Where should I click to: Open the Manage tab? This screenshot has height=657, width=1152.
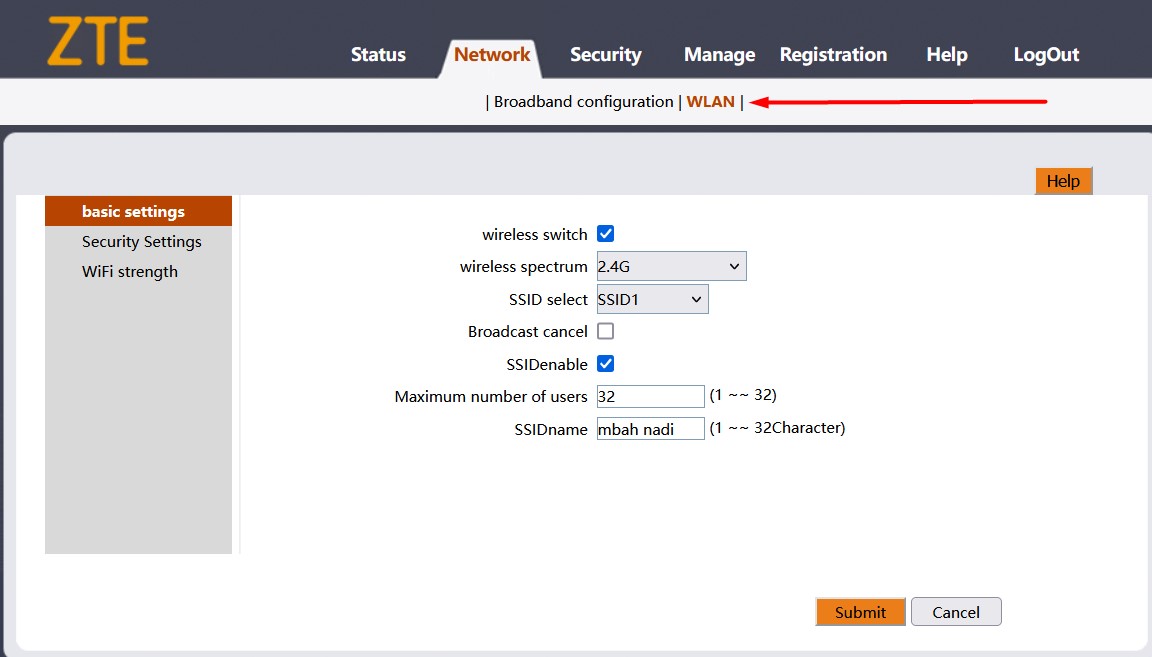coord(719,55)
